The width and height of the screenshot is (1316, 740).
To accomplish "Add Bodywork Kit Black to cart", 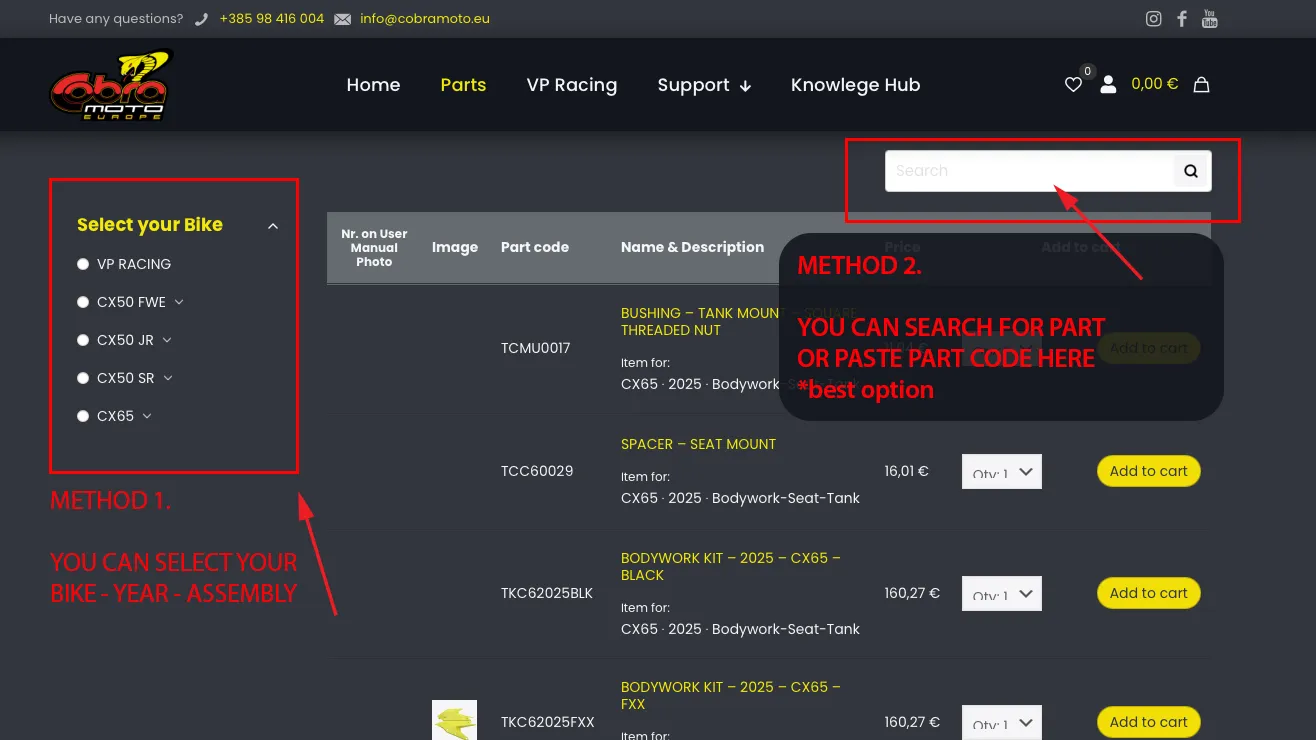I will coord(1148,593).
